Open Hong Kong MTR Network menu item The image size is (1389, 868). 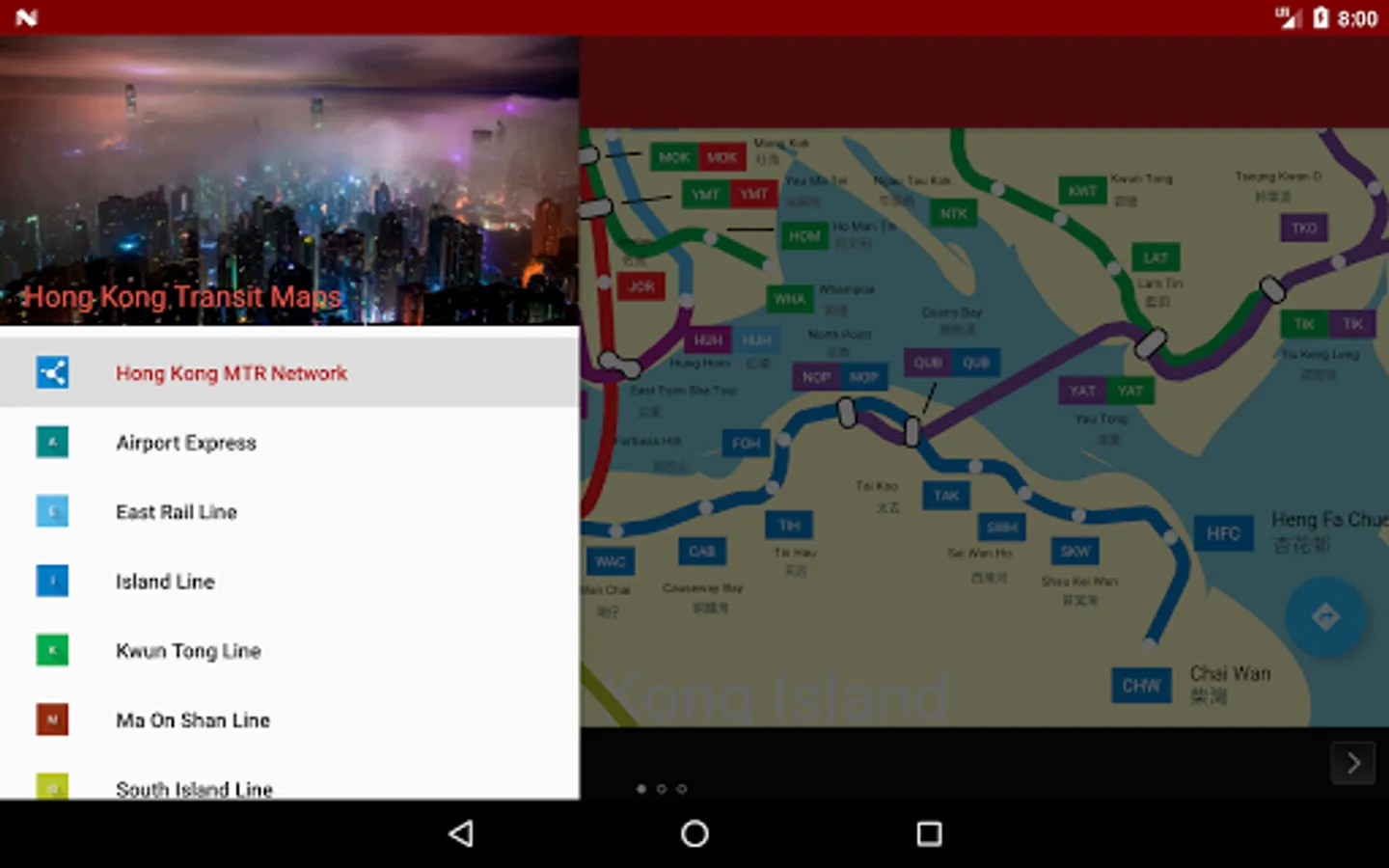click(x=289, y=373)
